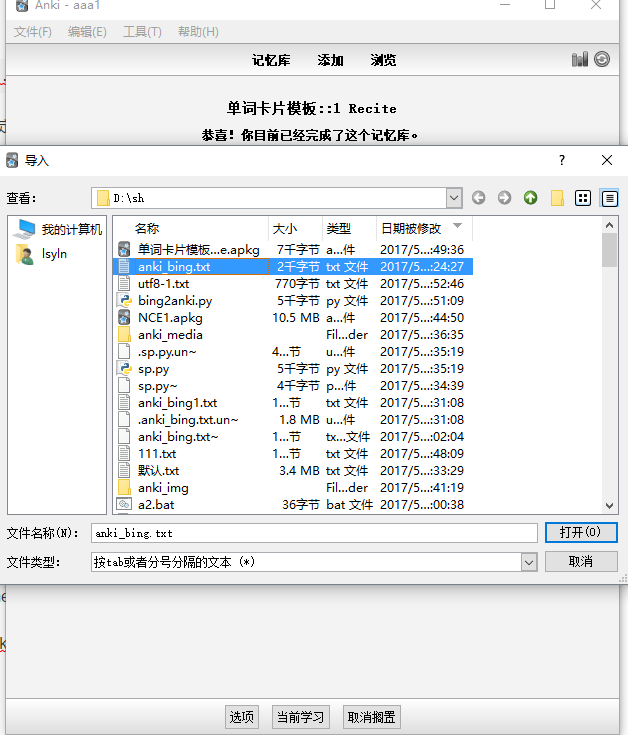Image resolution: width=628 pixels, height=735 pixels.
Task: Click 添加 to add cards in Anki
Action: pyautogui.click(x=330, y=60)
